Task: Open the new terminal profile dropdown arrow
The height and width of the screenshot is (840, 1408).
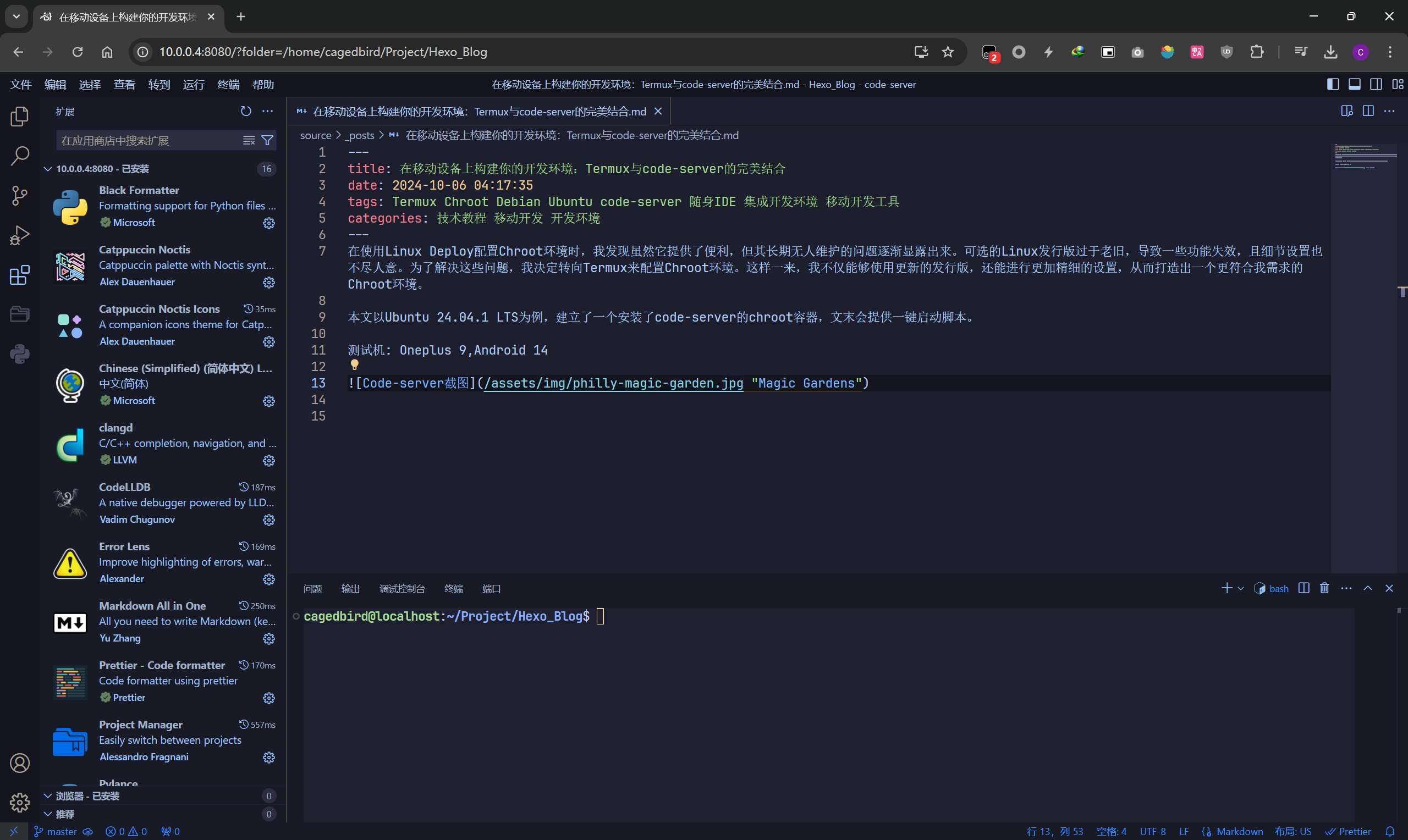Action: point(1240,589)
